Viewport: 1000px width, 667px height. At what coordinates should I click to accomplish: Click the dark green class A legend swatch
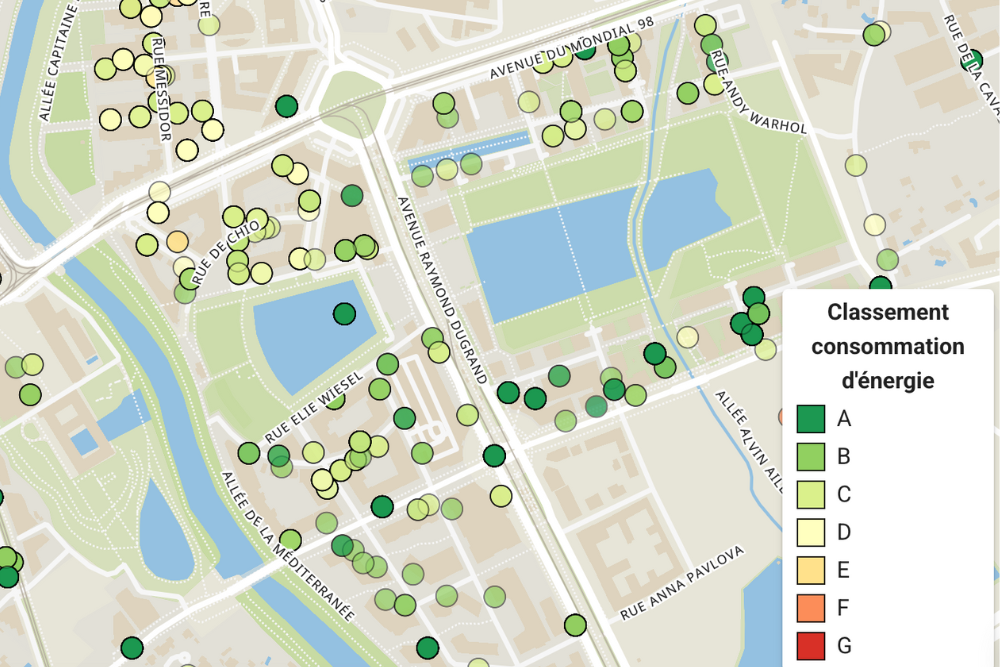click(811, 419)
